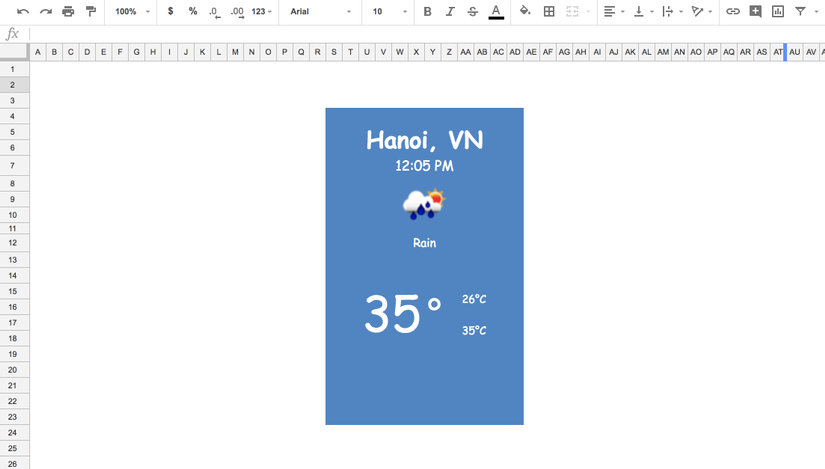
Task: Toggle strikethrough formatting
Action: [x=473, y=12]
